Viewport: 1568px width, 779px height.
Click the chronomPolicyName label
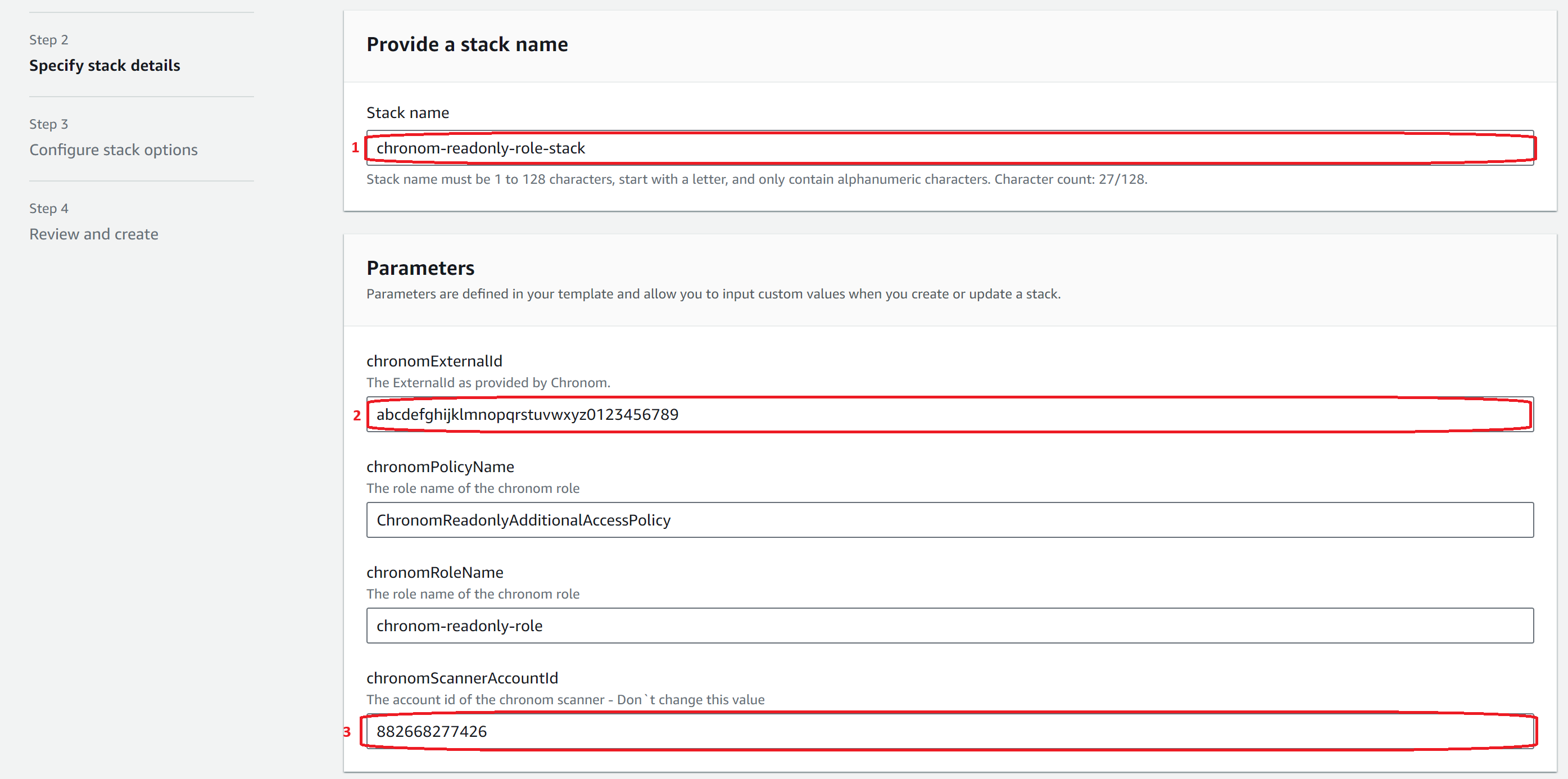click(x=440, y=467)
